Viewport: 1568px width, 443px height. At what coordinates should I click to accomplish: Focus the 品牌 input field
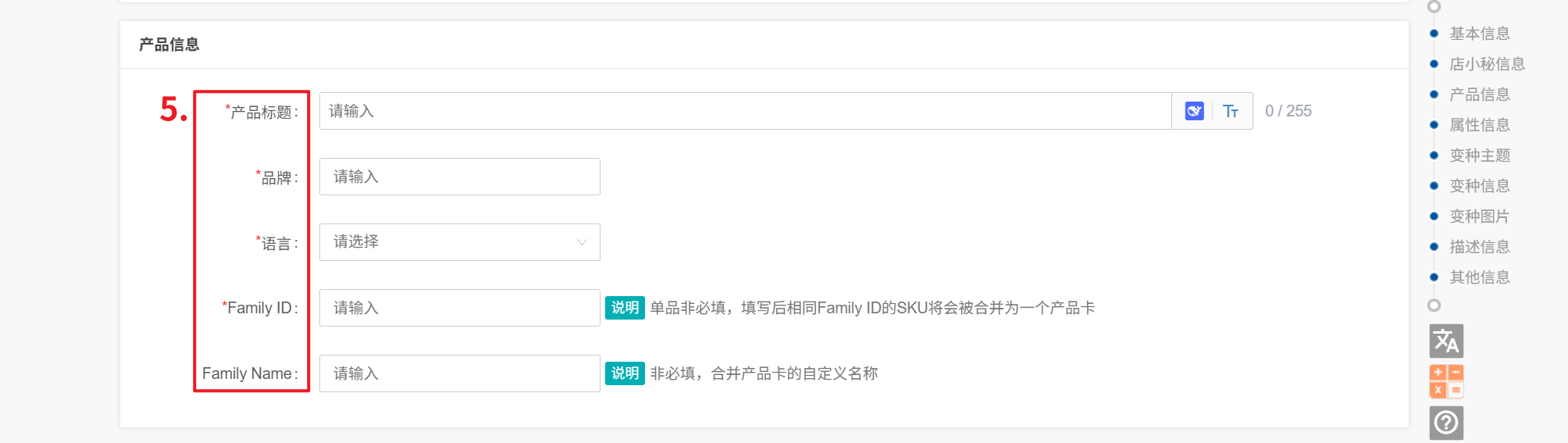point(459,177)
